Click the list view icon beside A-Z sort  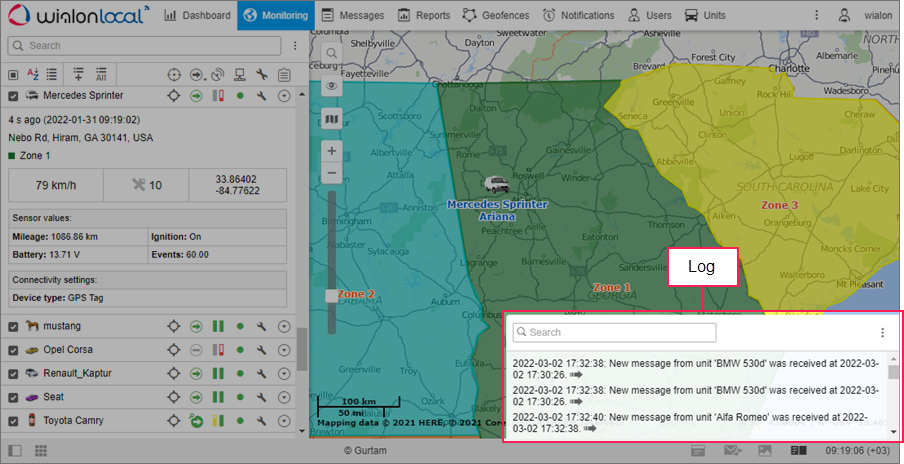coord(52,75)
